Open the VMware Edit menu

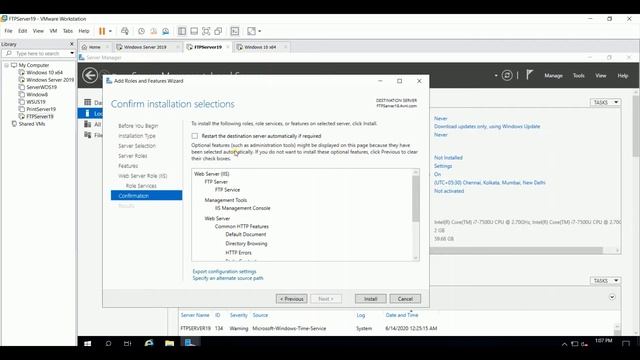click(x=22, y=31)
